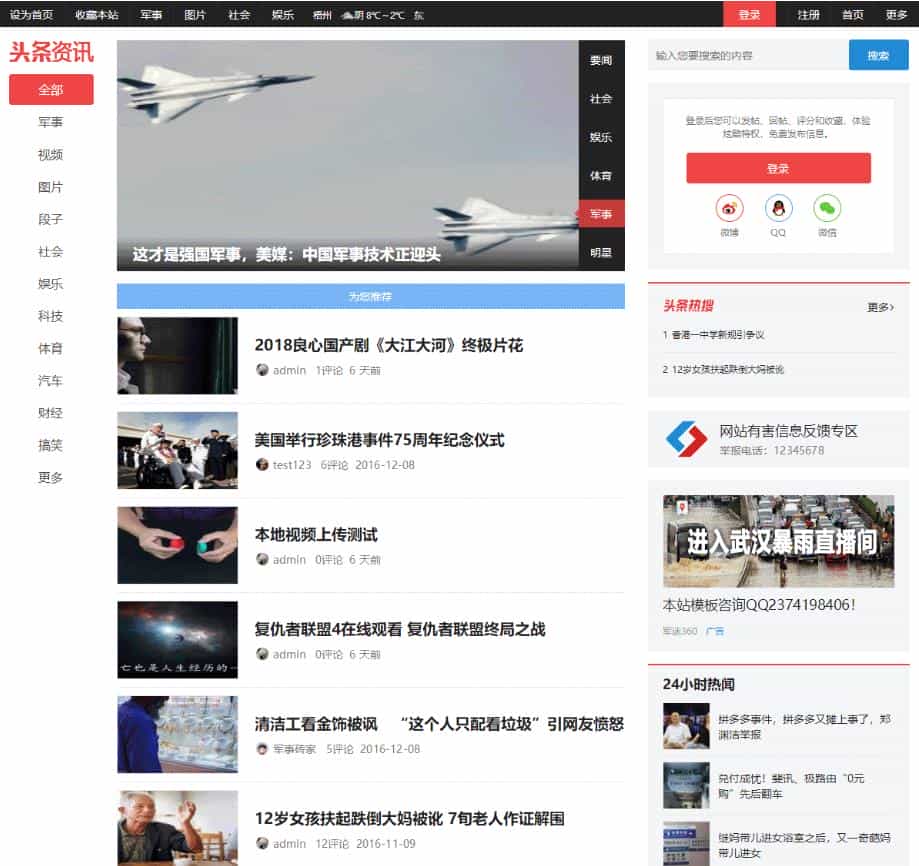The width and height of the screenshot is (919, 866).
Task: Open 更多 in the top-right navigation
Action: click(896, 15)
